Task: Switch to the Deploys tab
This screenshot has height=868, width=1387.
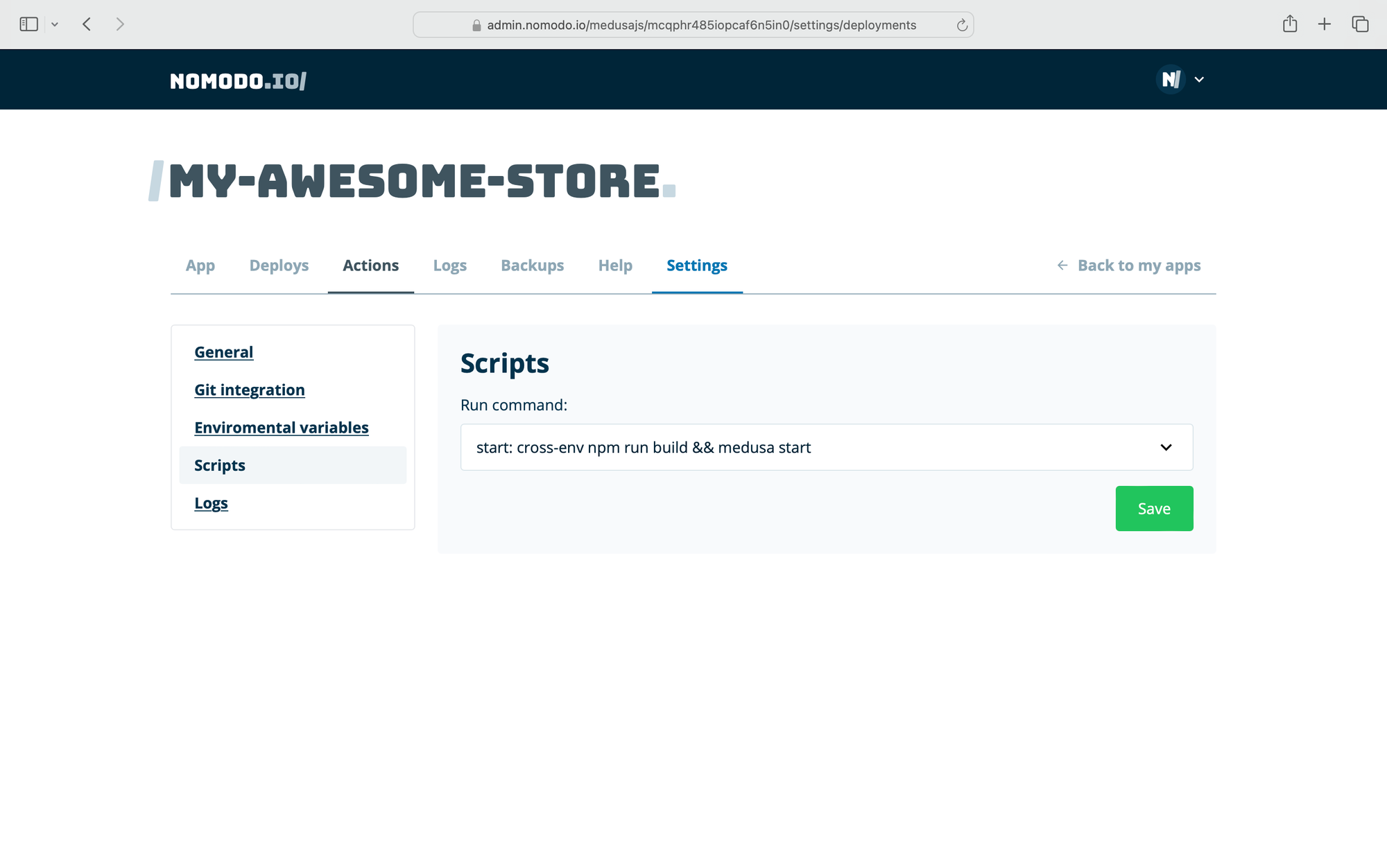Action: coord(279,266)
